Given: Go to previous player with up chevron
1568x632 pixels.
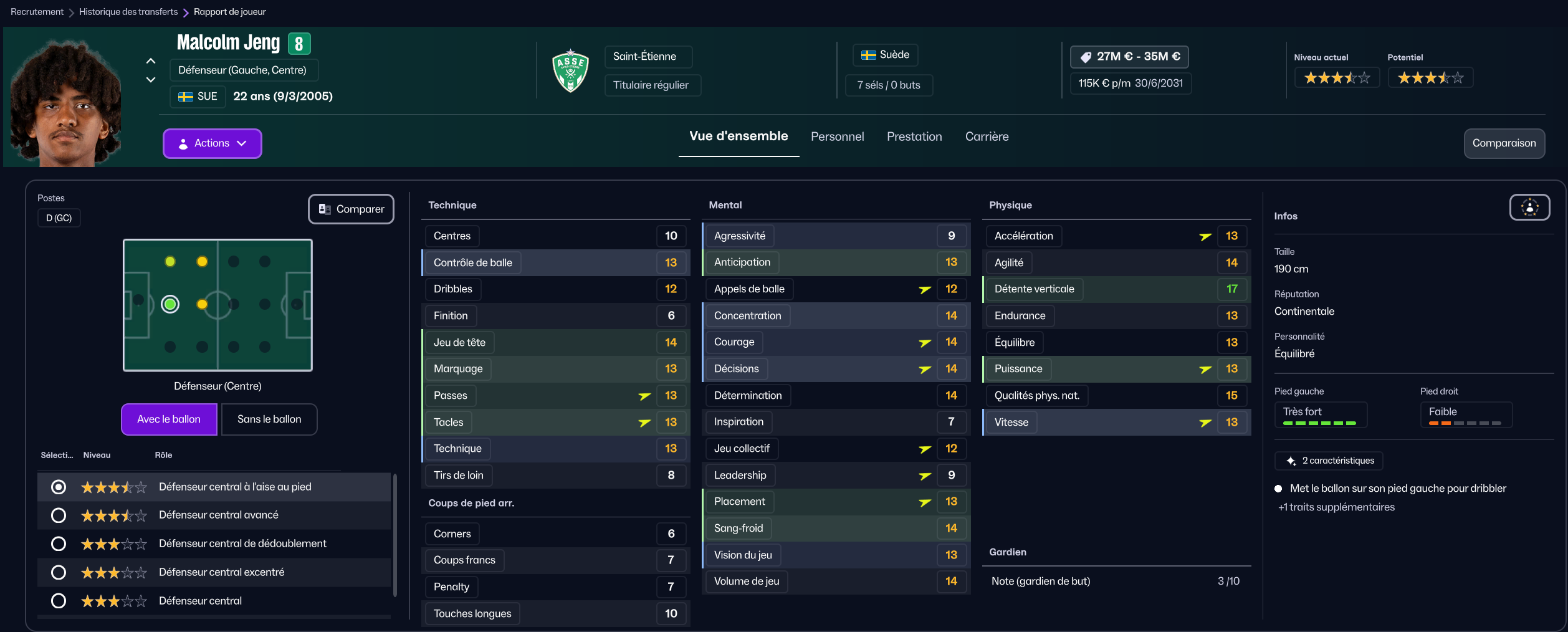Looking at the screenshot, I should coord(151,61).
